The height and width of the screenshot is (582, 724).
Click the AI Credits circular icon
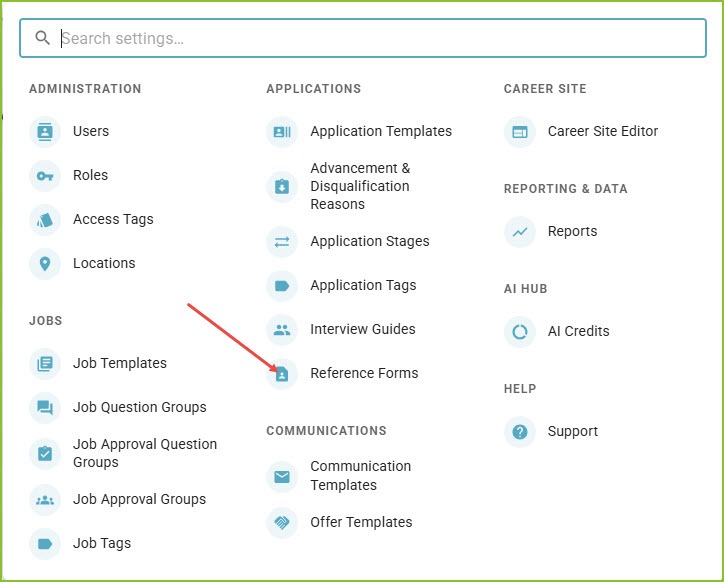point(520,332)
